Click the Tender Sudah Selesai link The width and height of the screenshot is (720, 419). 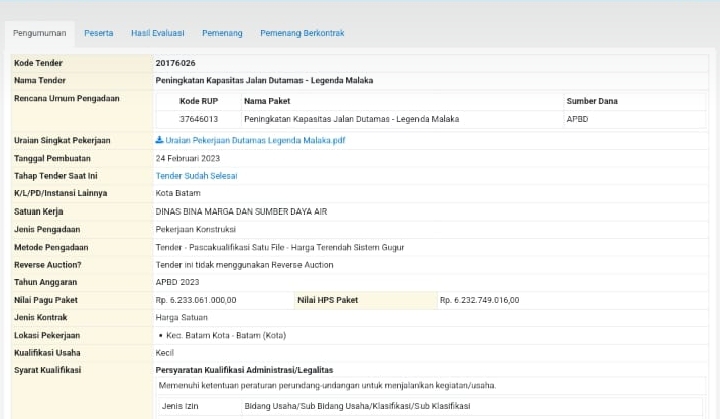point(196,176)
